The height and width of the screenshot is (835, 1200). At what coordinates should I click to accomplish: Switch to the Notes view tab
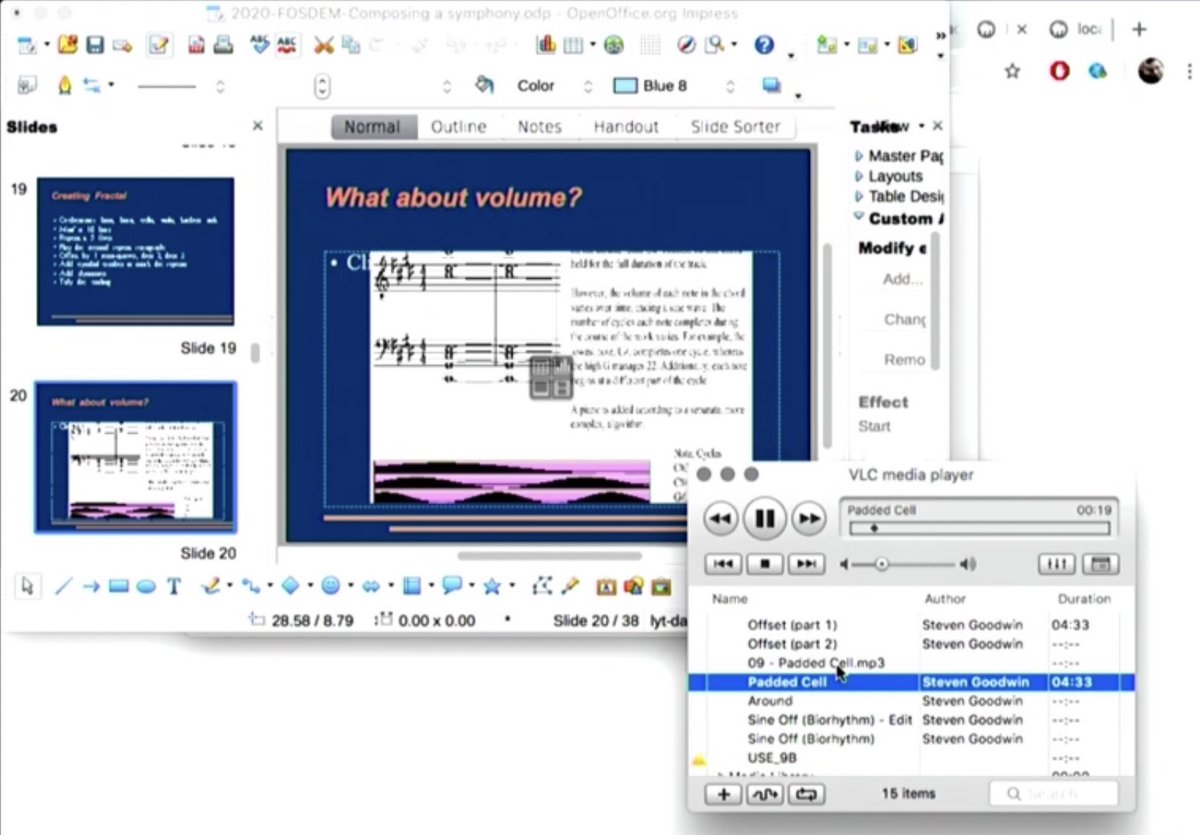(x=540, y=127)
